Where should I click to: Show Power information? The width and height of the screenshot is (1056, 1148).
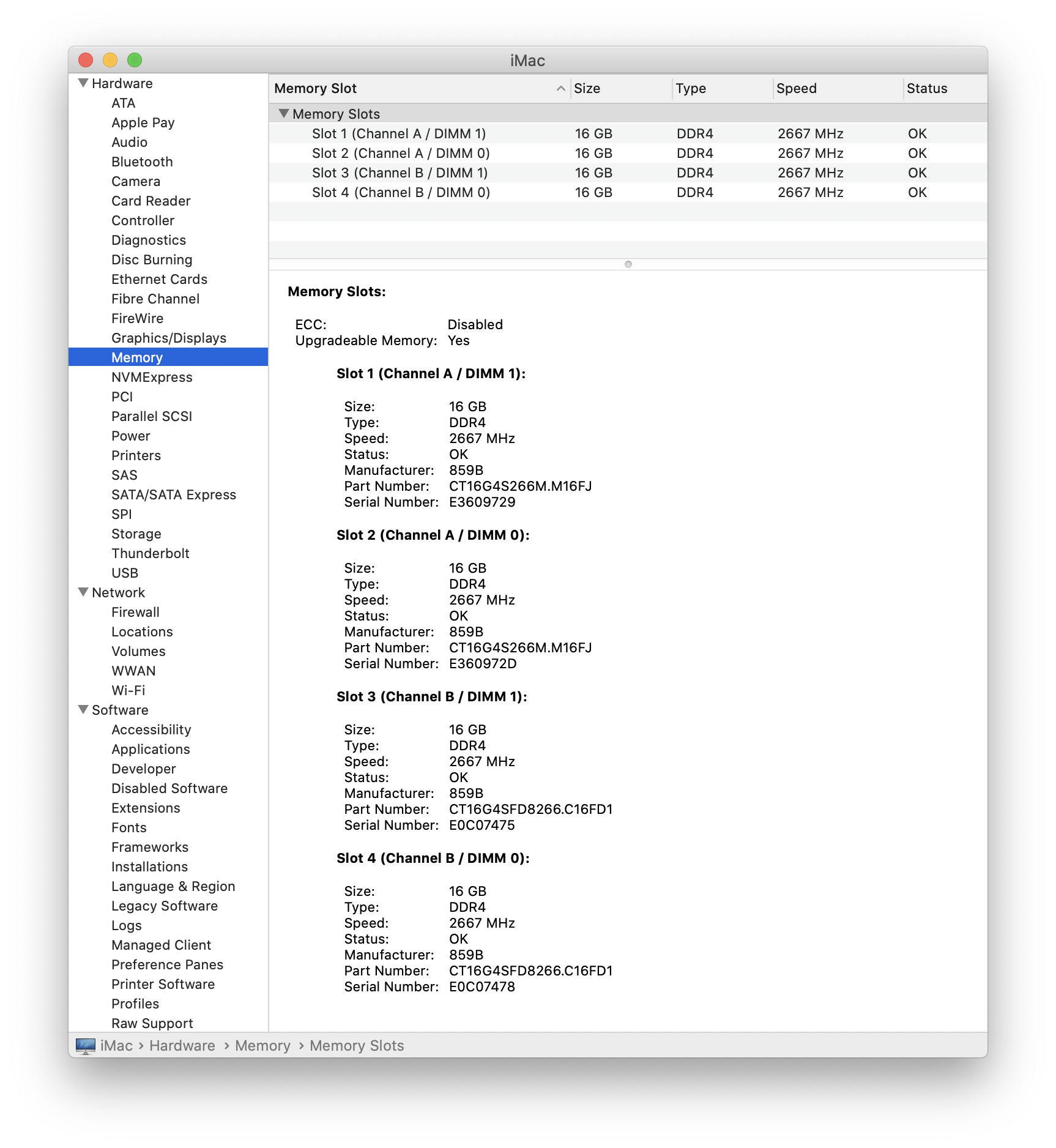click(x=131, y=436)
